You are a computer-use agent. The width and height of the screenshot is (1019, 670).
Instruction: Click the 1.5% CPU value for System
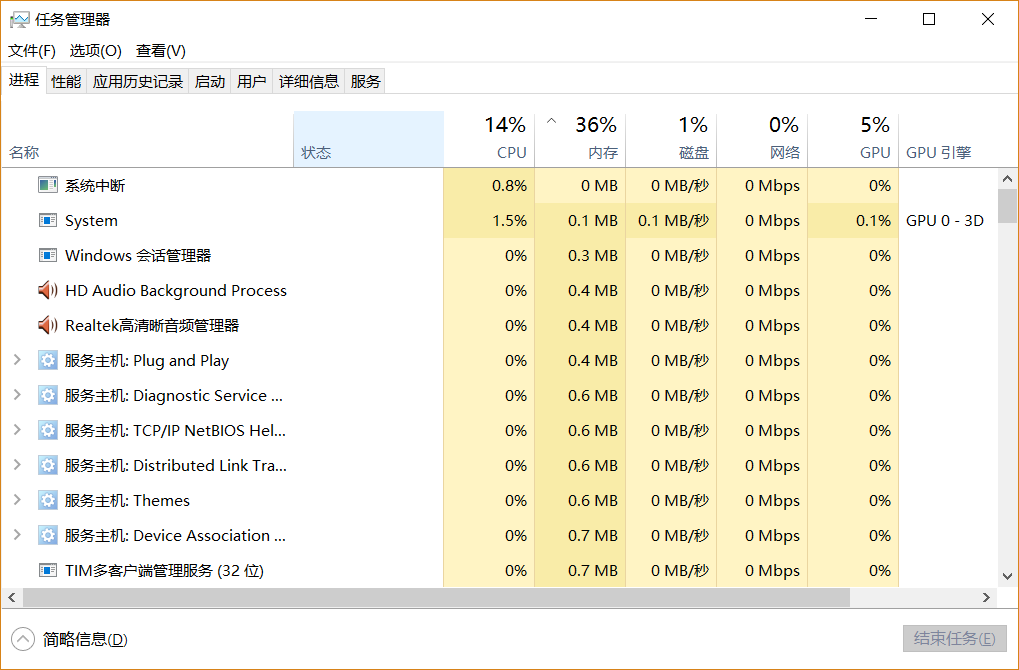[510, 220]
